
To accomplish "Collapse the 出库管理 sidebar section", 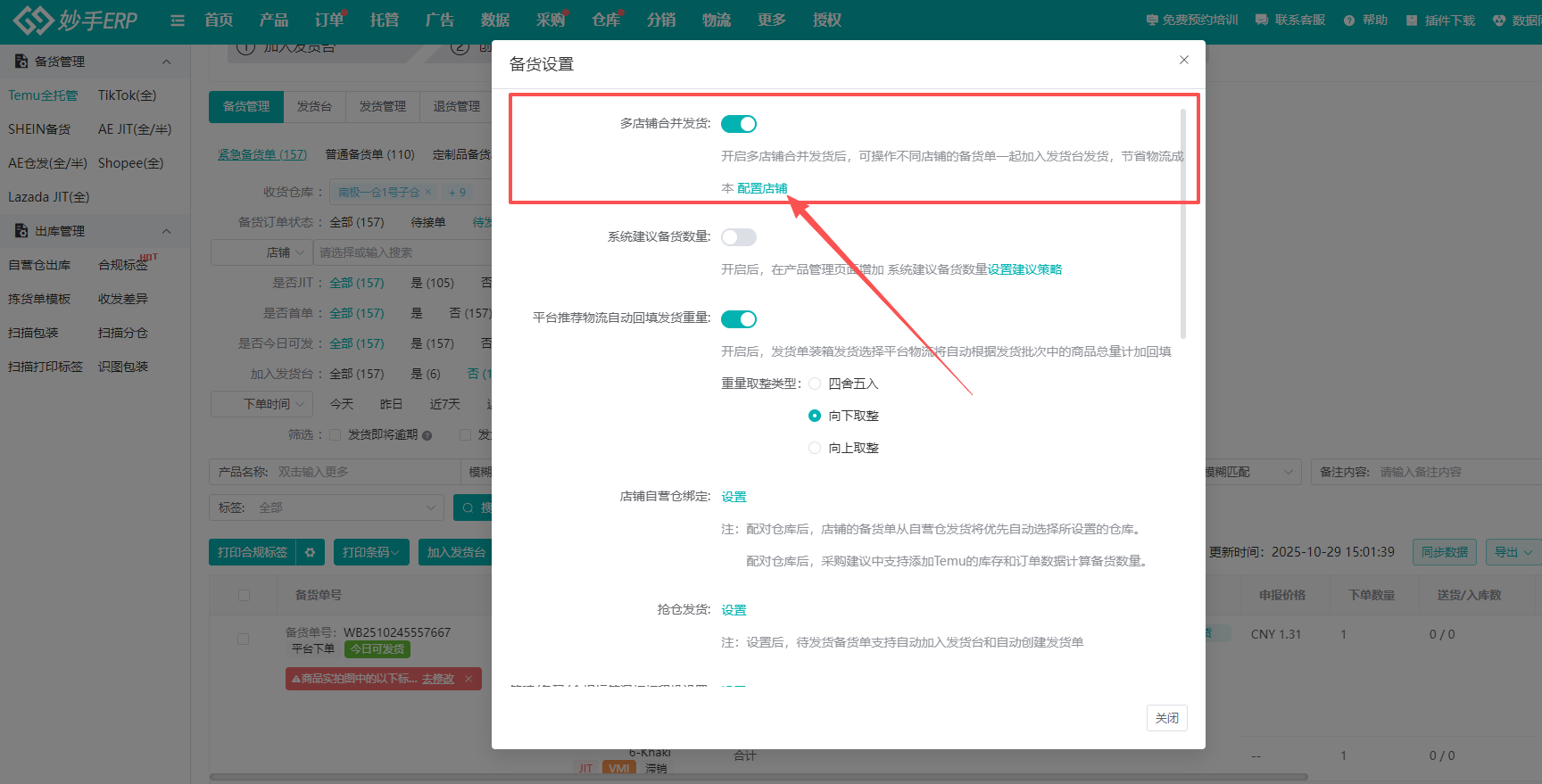I will 166,231.
